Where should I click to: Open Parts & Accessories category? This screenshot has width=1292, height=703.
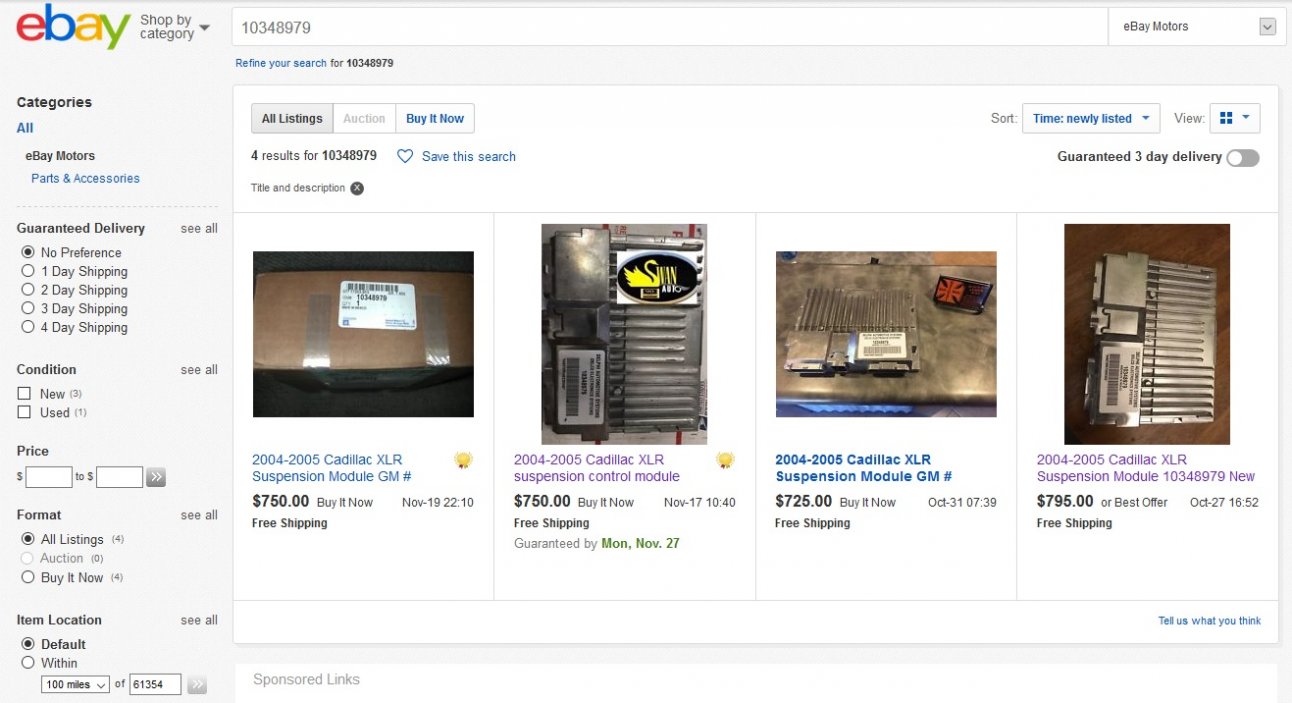point(85,179)
